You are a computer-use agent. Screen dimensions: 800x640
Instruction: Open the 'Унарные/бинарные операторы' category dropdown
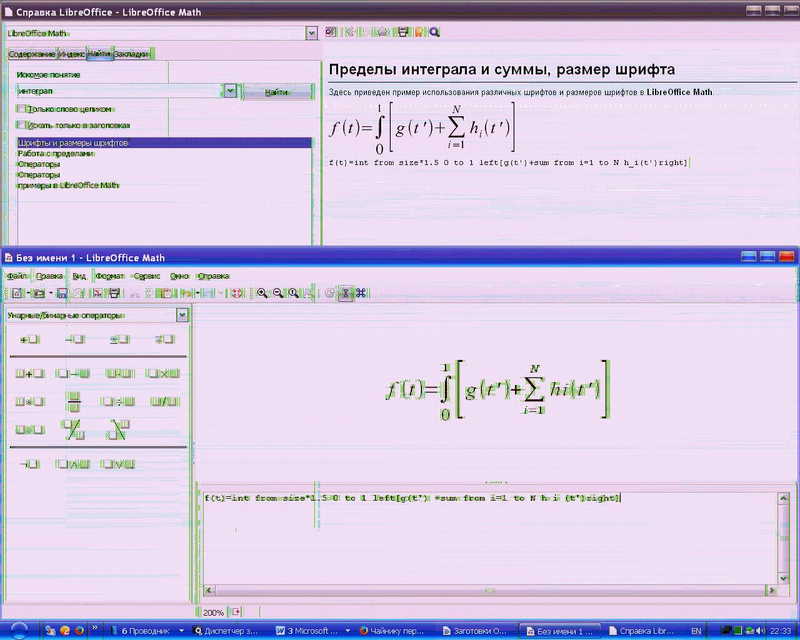coord(181,315)
